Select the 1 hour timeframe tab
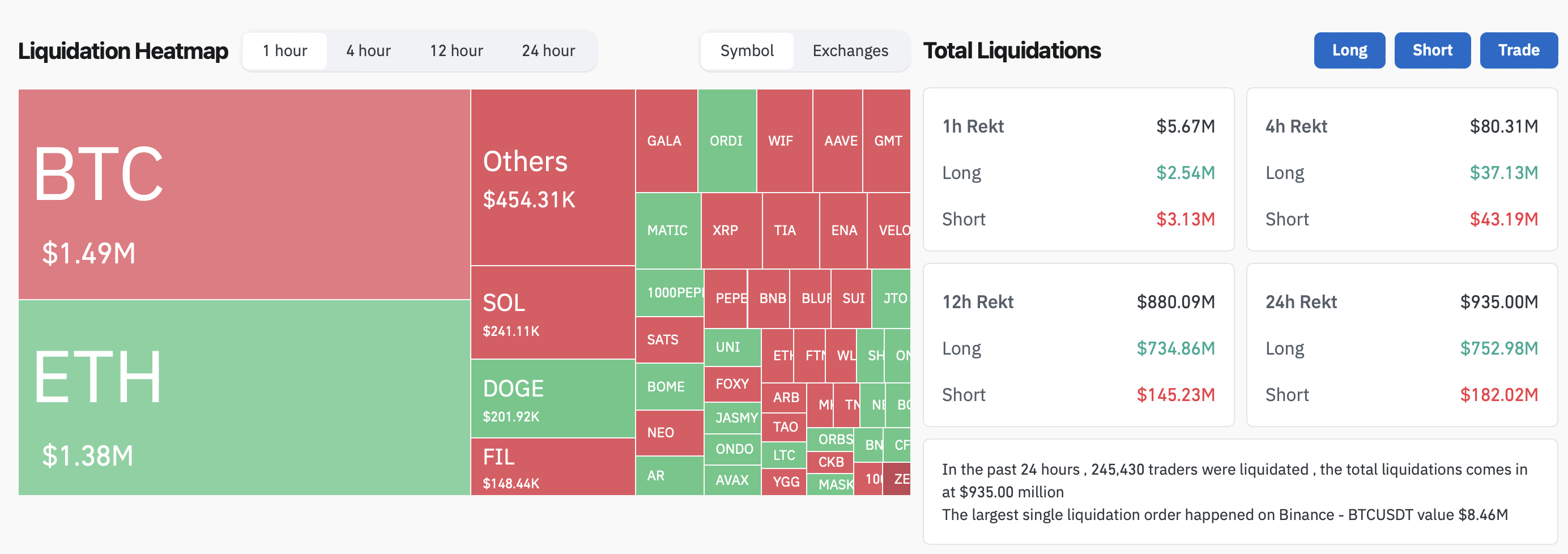This screenshot has width=1568, height=554. coord(285,50)
